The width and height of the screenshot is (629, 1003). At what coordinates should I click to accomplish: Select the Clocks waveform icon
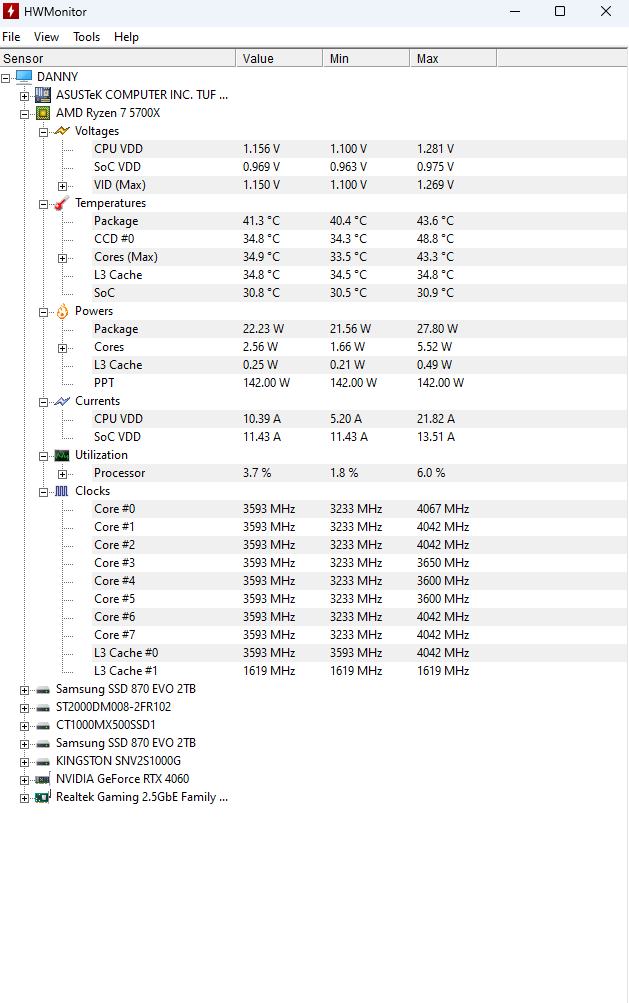click(x=62, y=491)
